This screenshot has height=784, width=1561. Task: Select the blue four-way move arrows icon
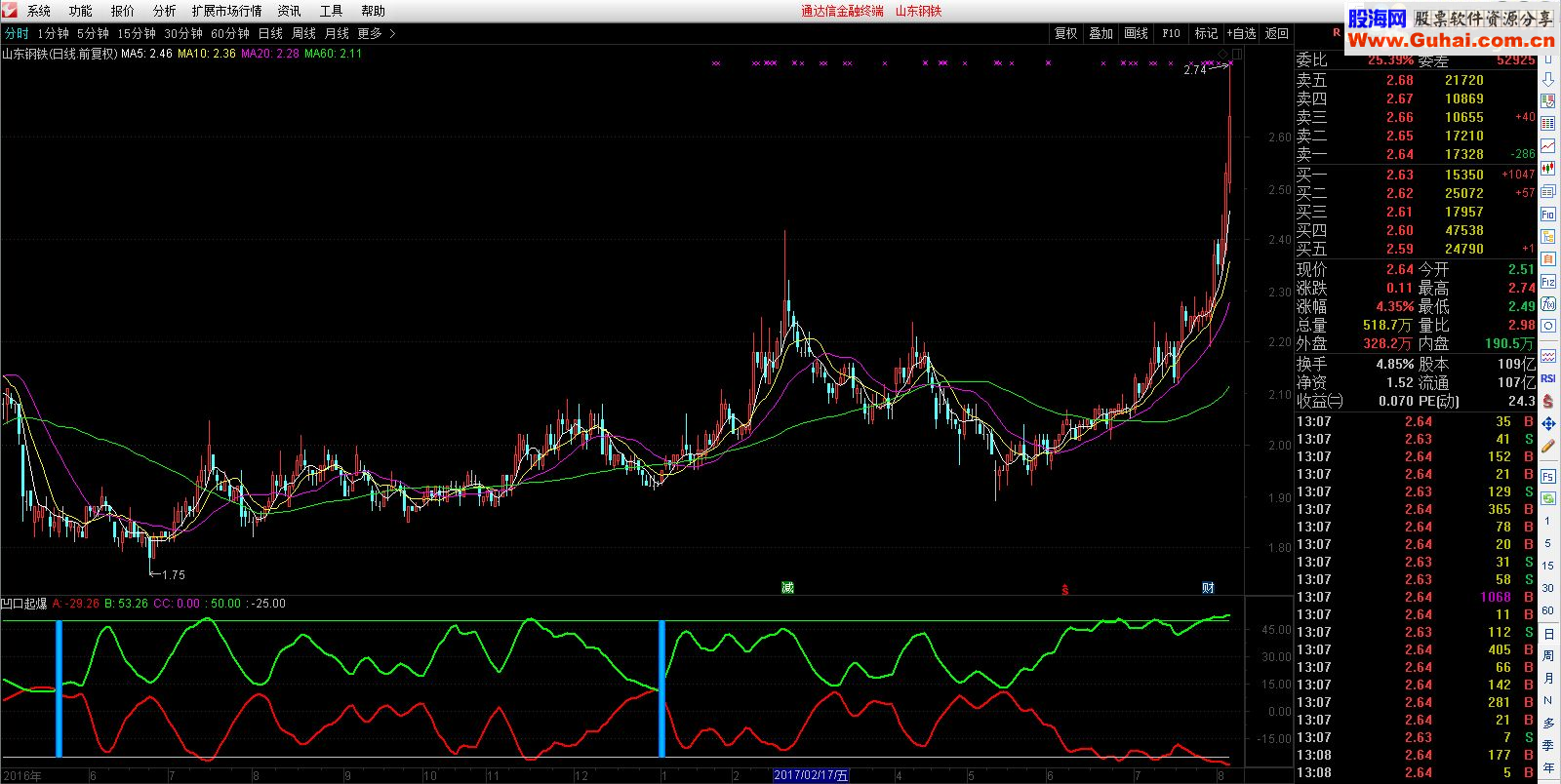click(x=1548, y=424)
